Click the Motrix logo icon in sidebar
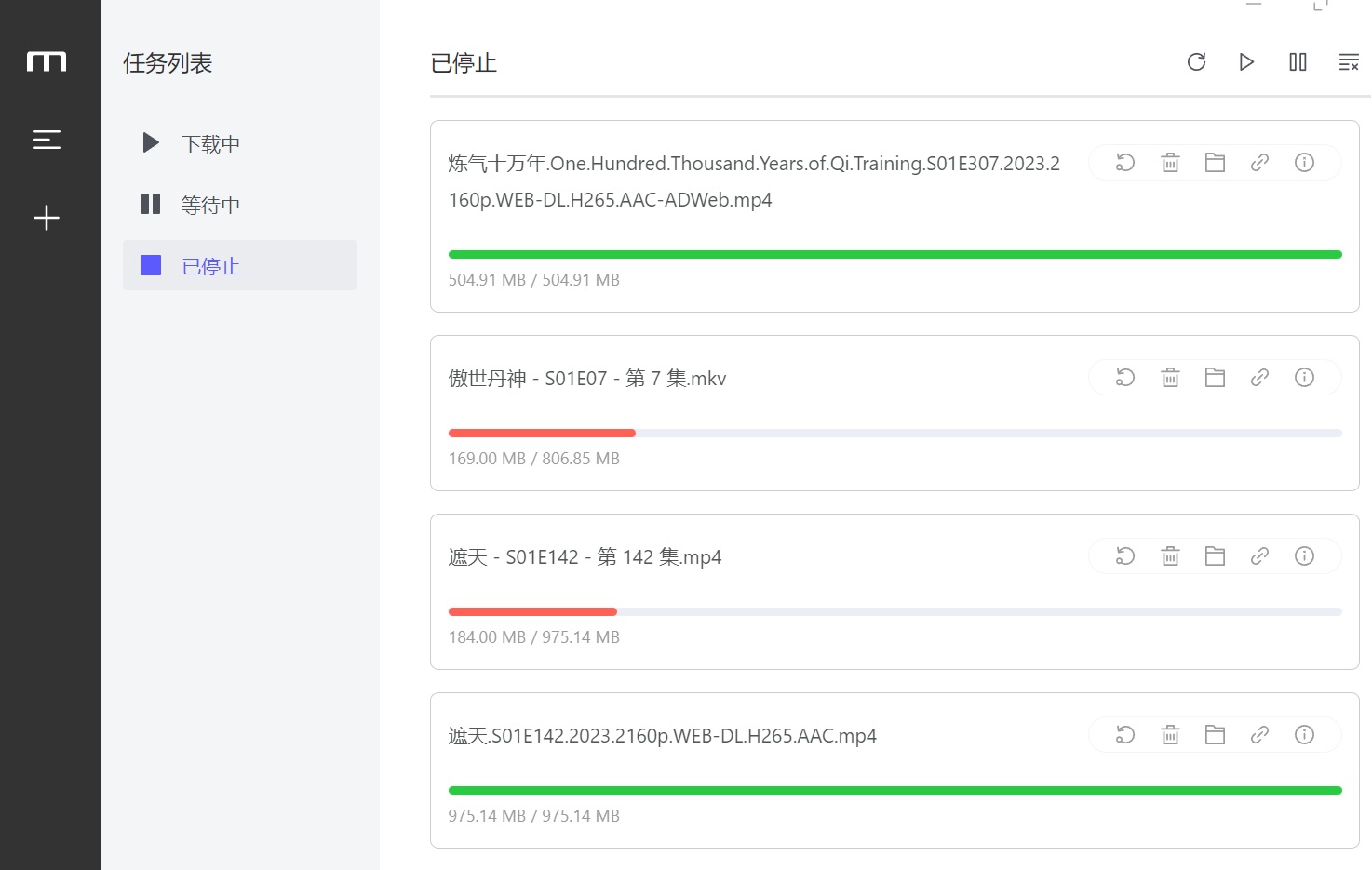The image size is (1372, 870). click(x=47, y=61)
